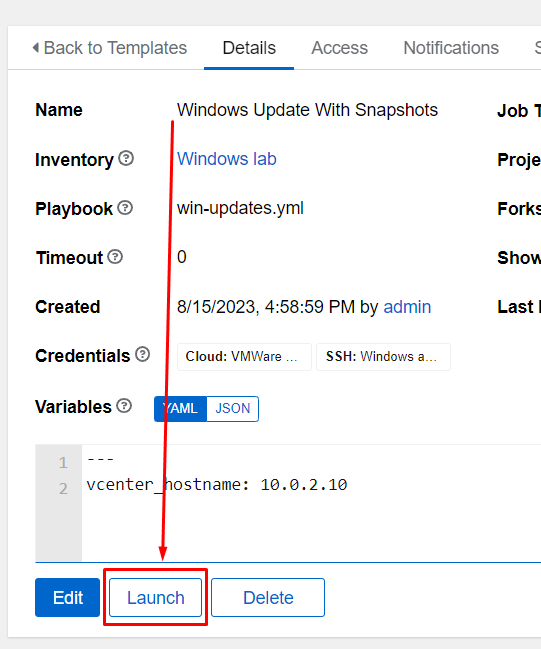Click the Delete button

pos(268,598)
